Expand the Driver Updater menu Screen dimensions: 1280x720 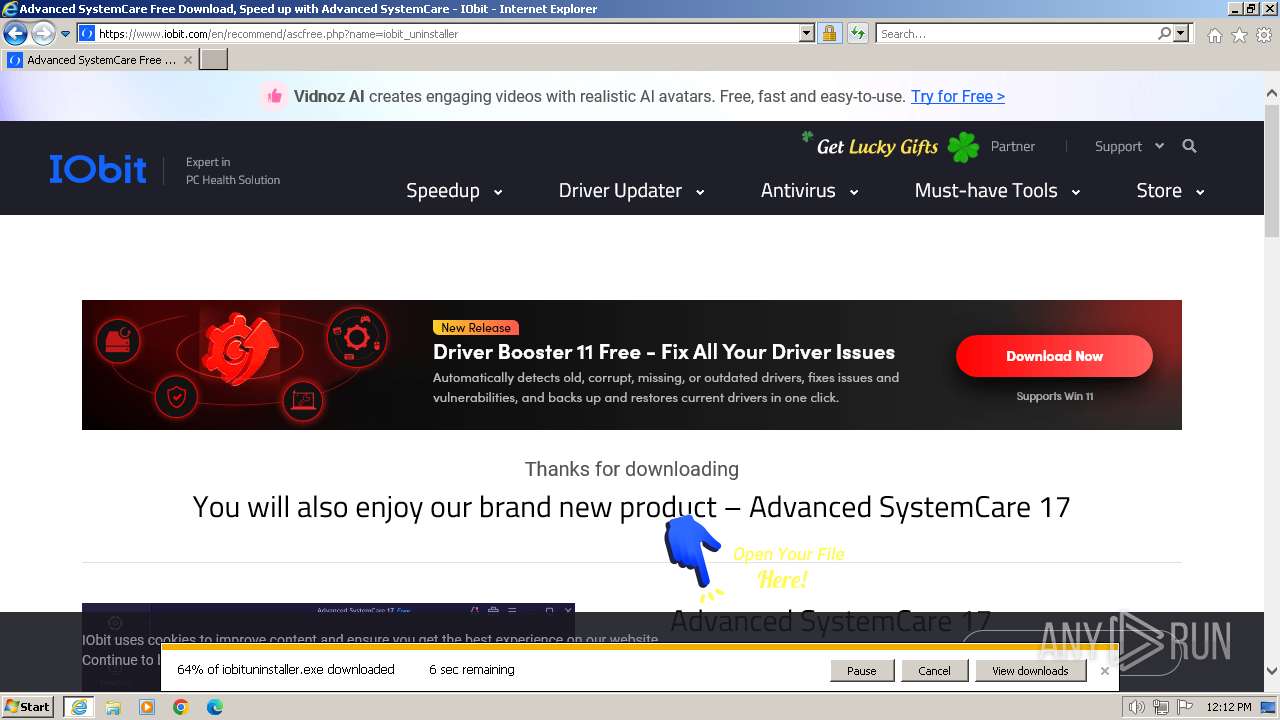631,190
